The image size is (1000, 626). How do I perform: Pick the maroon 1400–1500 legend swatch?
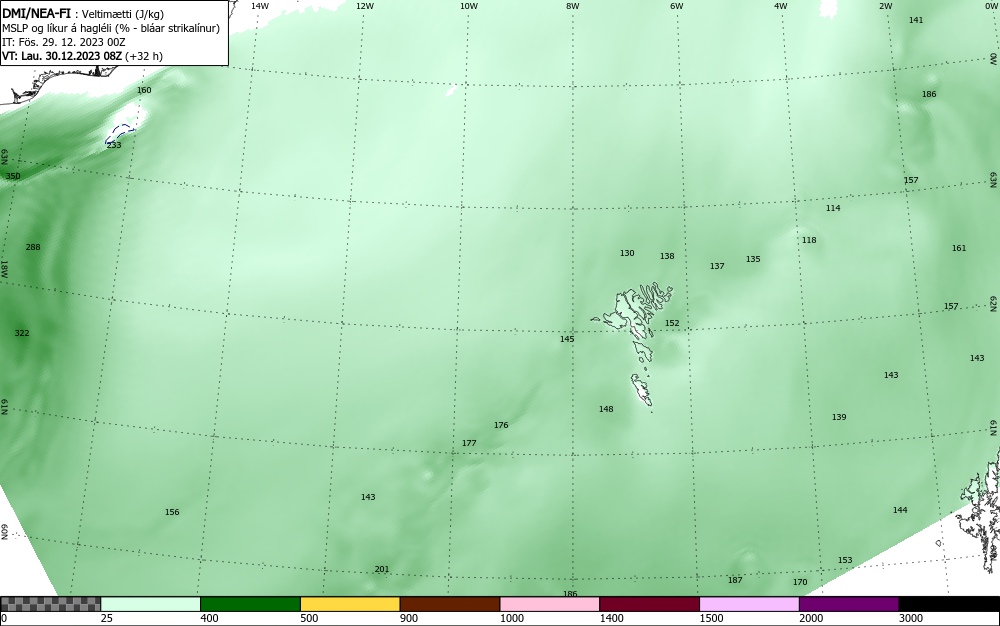point(649,604)
